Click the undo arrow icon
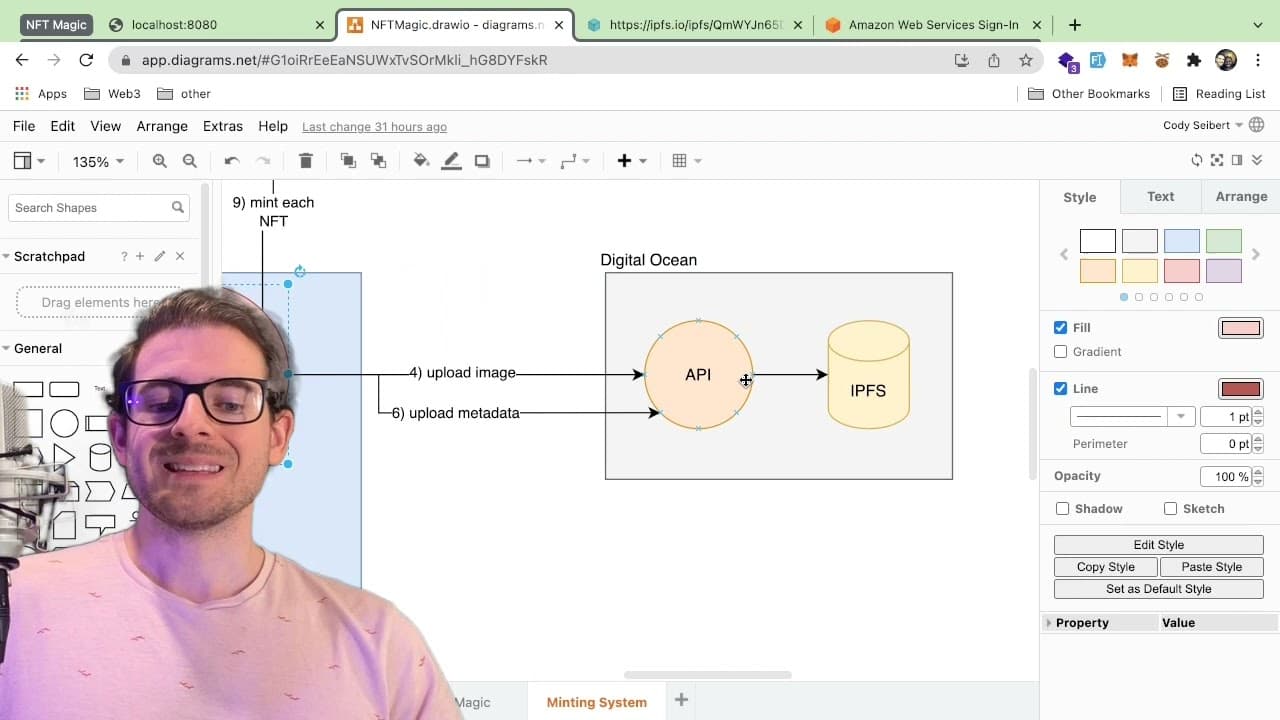 tap(232, 161)
